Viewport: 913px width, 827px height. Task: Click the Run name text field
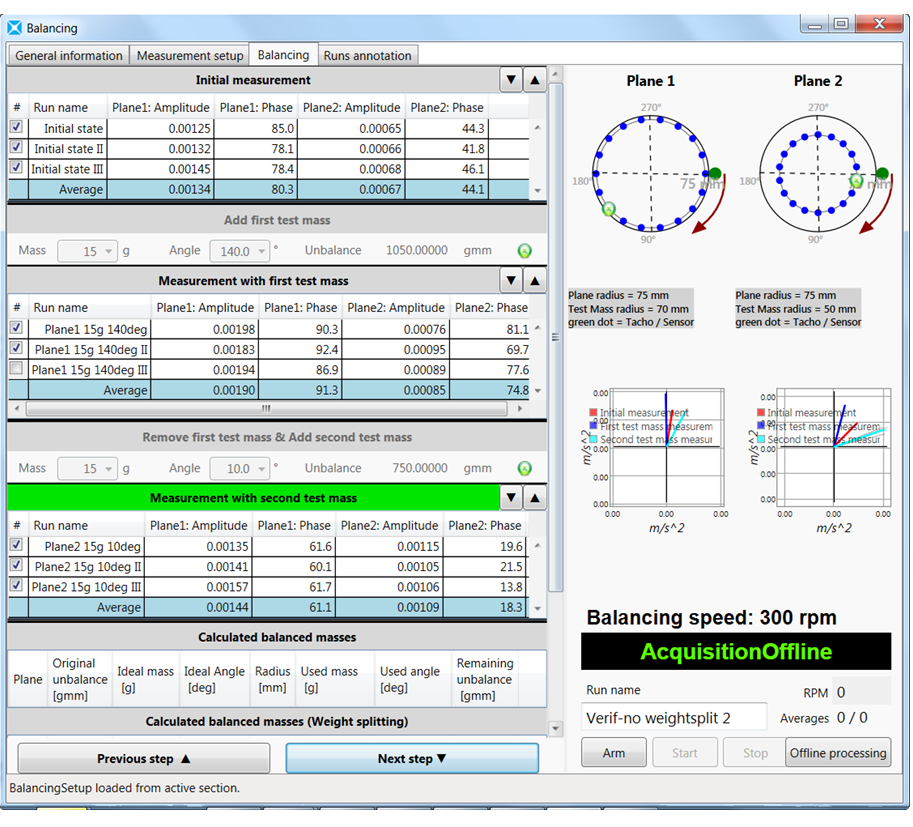coord(673,718)
